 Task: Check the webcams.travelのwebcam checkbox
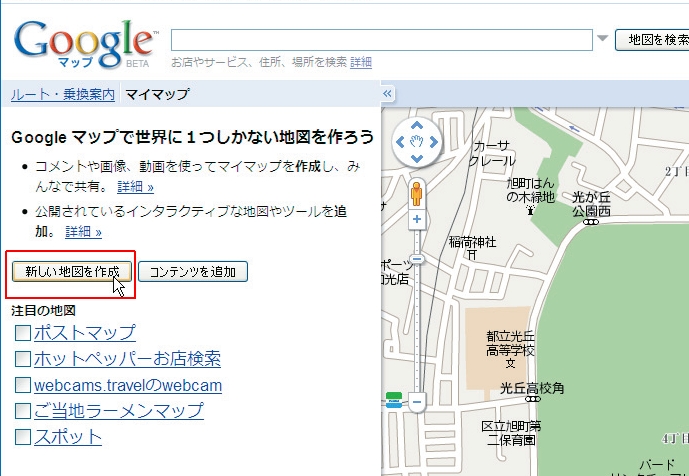(x=23, y=385)
